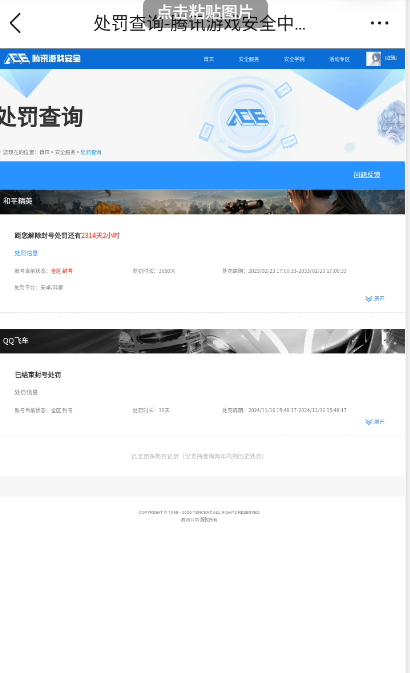
Task: Click the ACE 腾讯游戏安全 logo
Action: point(43,58)
